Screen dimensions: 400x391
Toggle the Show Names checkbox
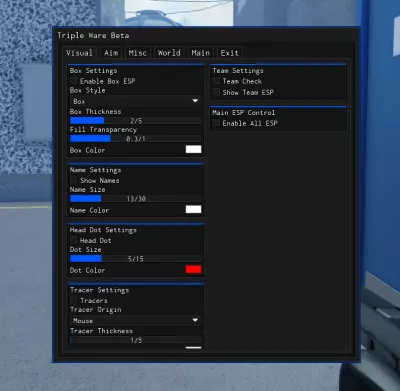pos(74,180)
